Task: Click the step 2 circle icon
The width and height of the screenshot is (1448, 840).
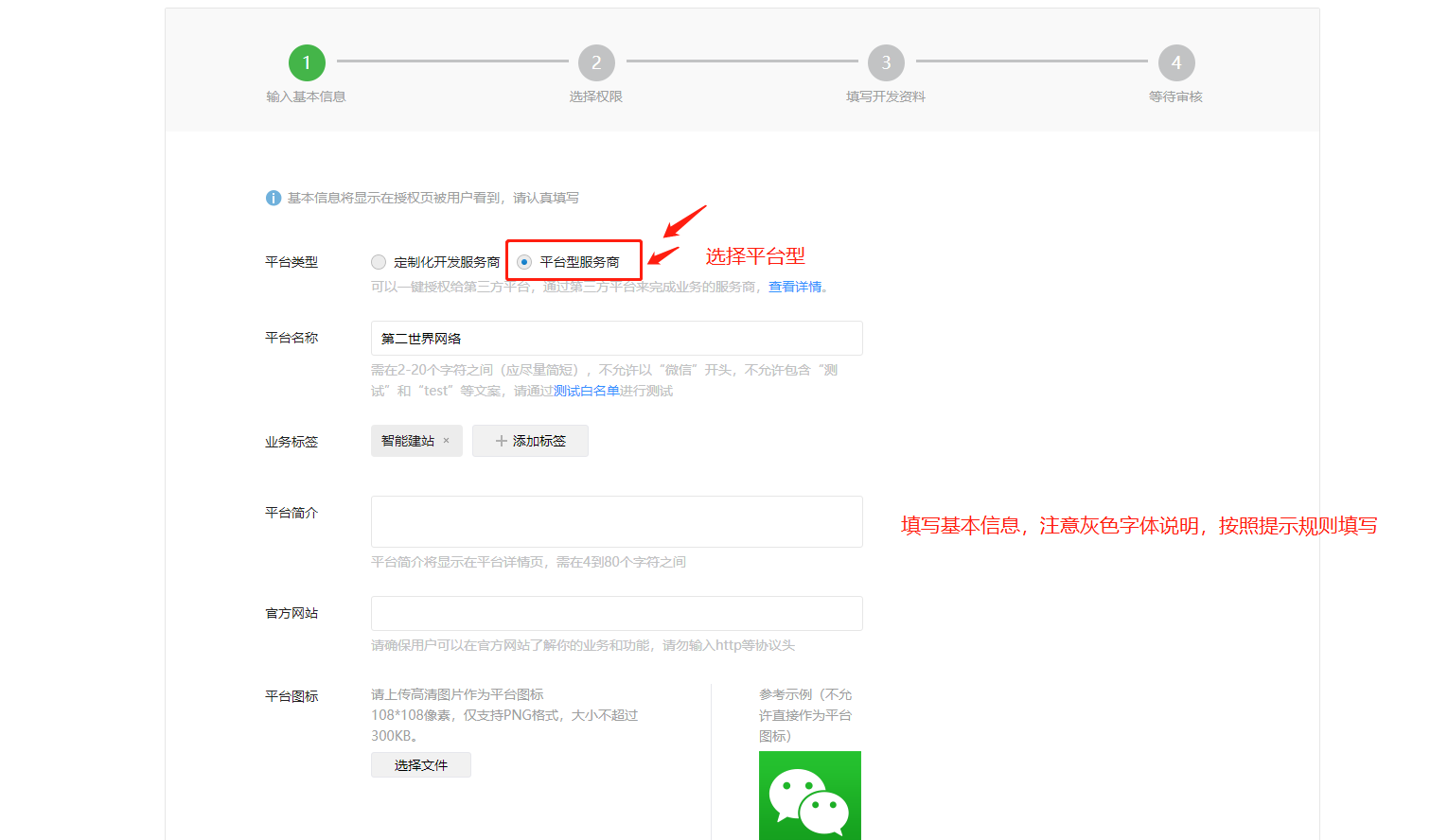Action: click(596, 62)
